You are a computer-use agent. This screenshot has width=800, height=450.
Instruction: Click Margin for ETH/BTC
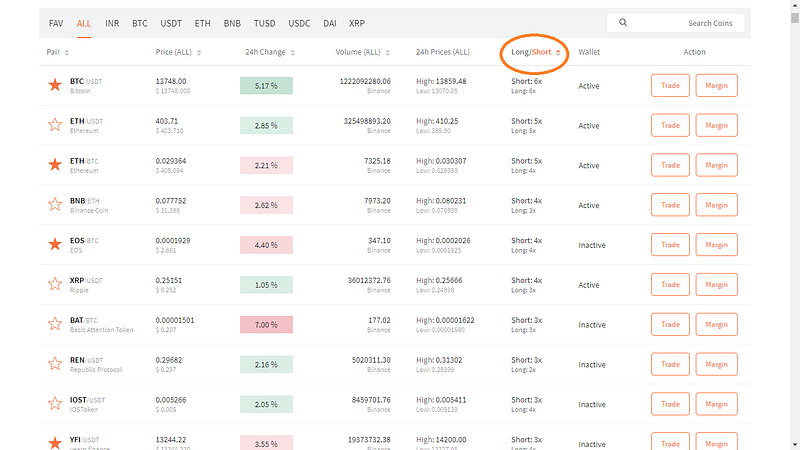click(x=716, y=165)
